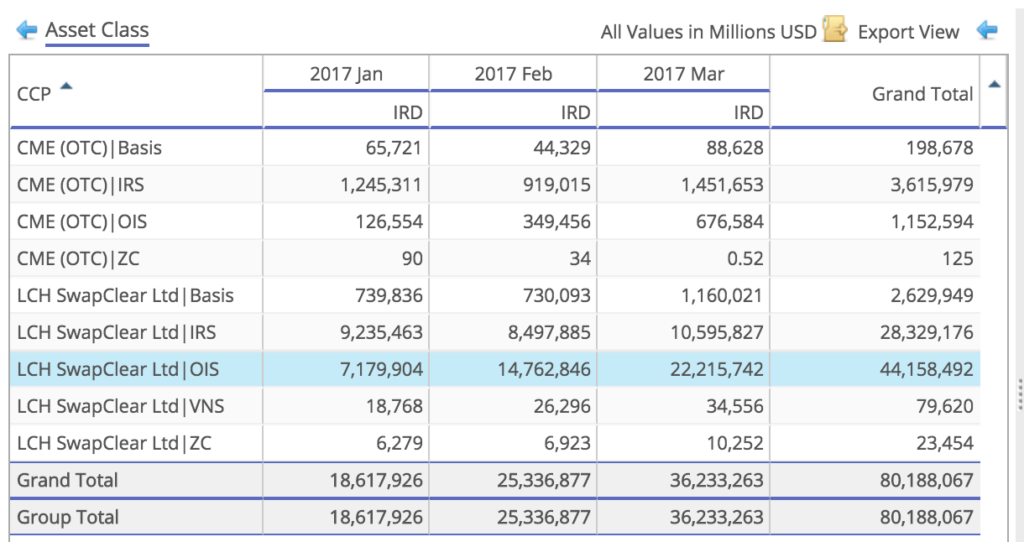Click the value 22,215,742

click(x=716, y=370)
